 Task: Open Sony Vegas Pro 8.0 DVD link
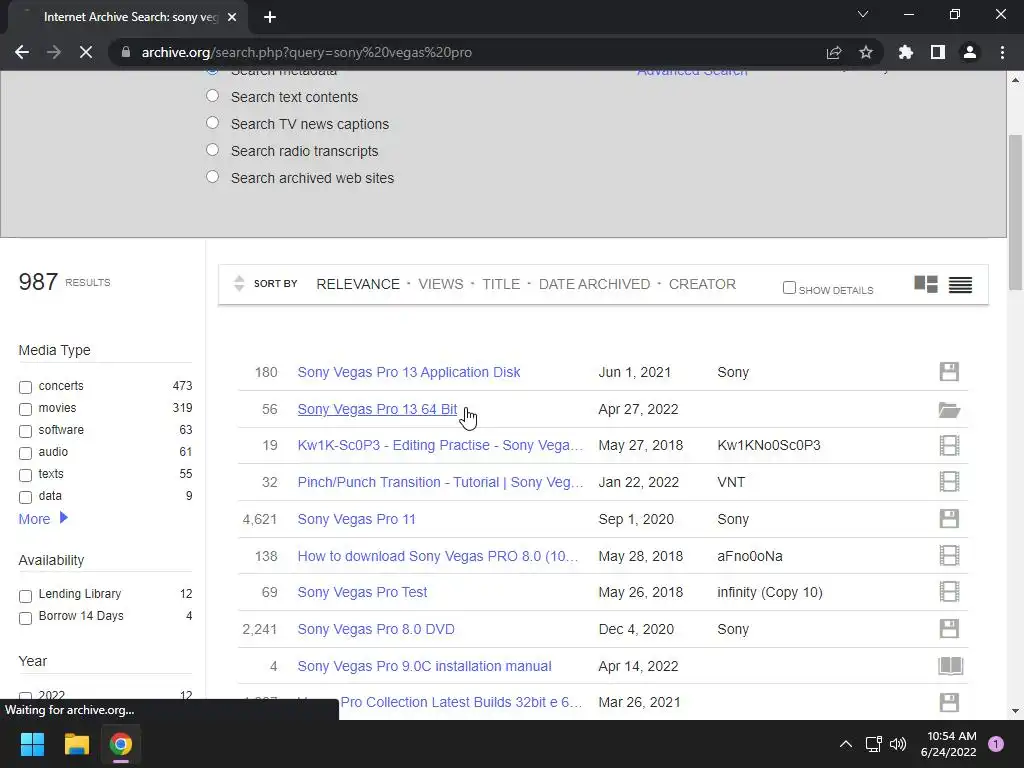click(x=376, y=629)
